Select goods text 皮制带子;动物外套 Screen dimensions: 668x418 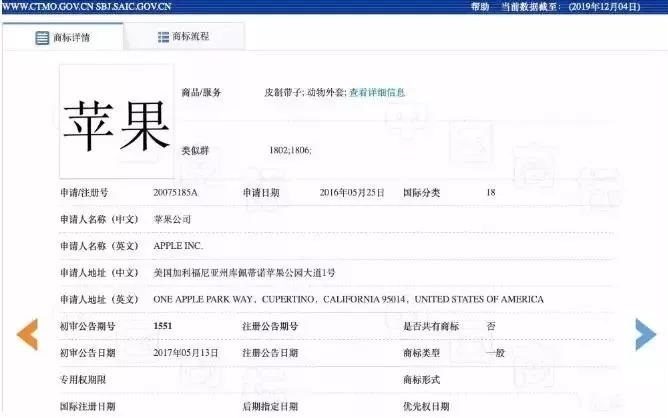[x=305, y=92]
